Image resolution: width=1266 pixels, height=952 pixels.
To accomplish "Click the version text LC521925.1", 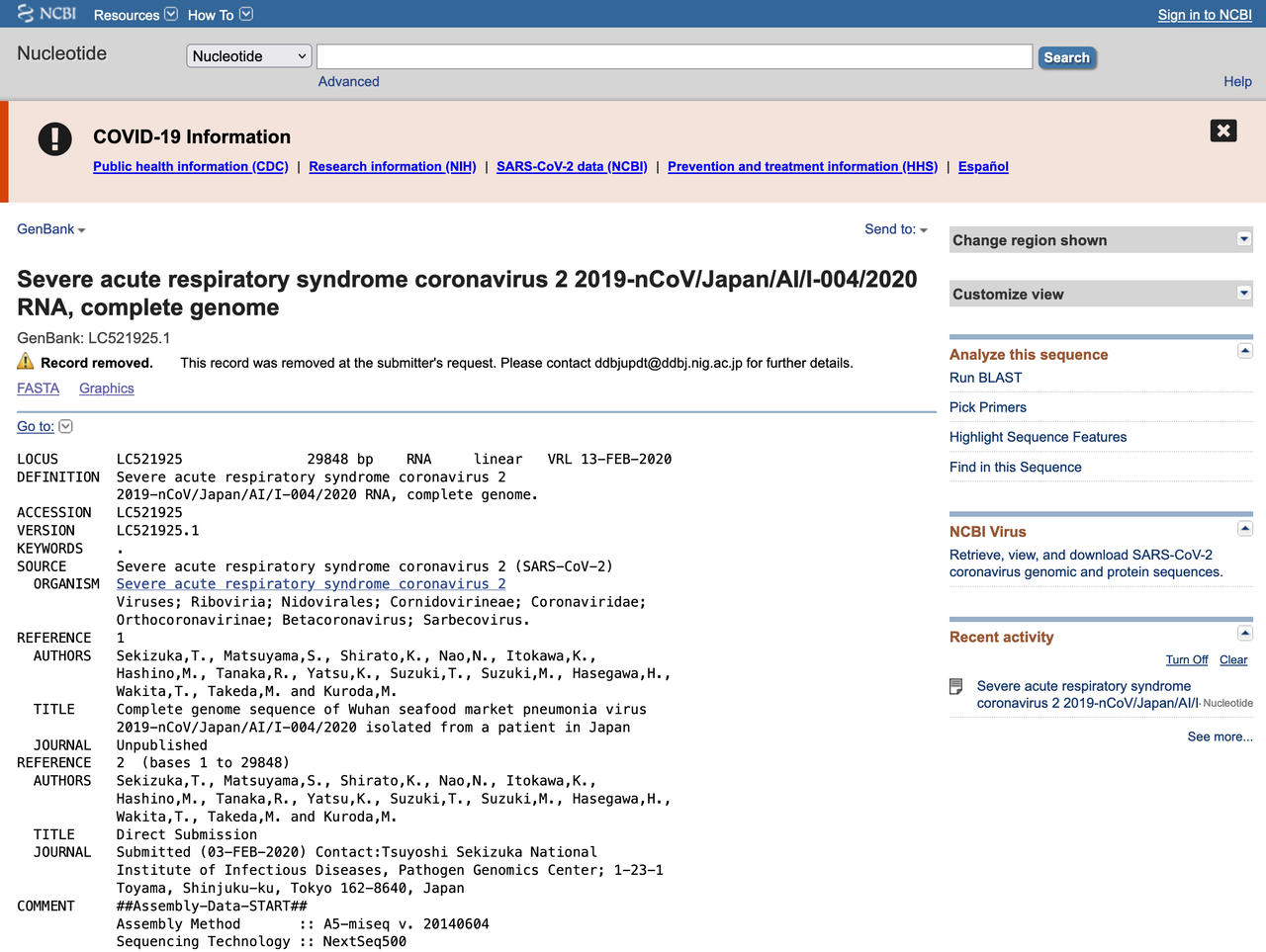I will (158, 531).
